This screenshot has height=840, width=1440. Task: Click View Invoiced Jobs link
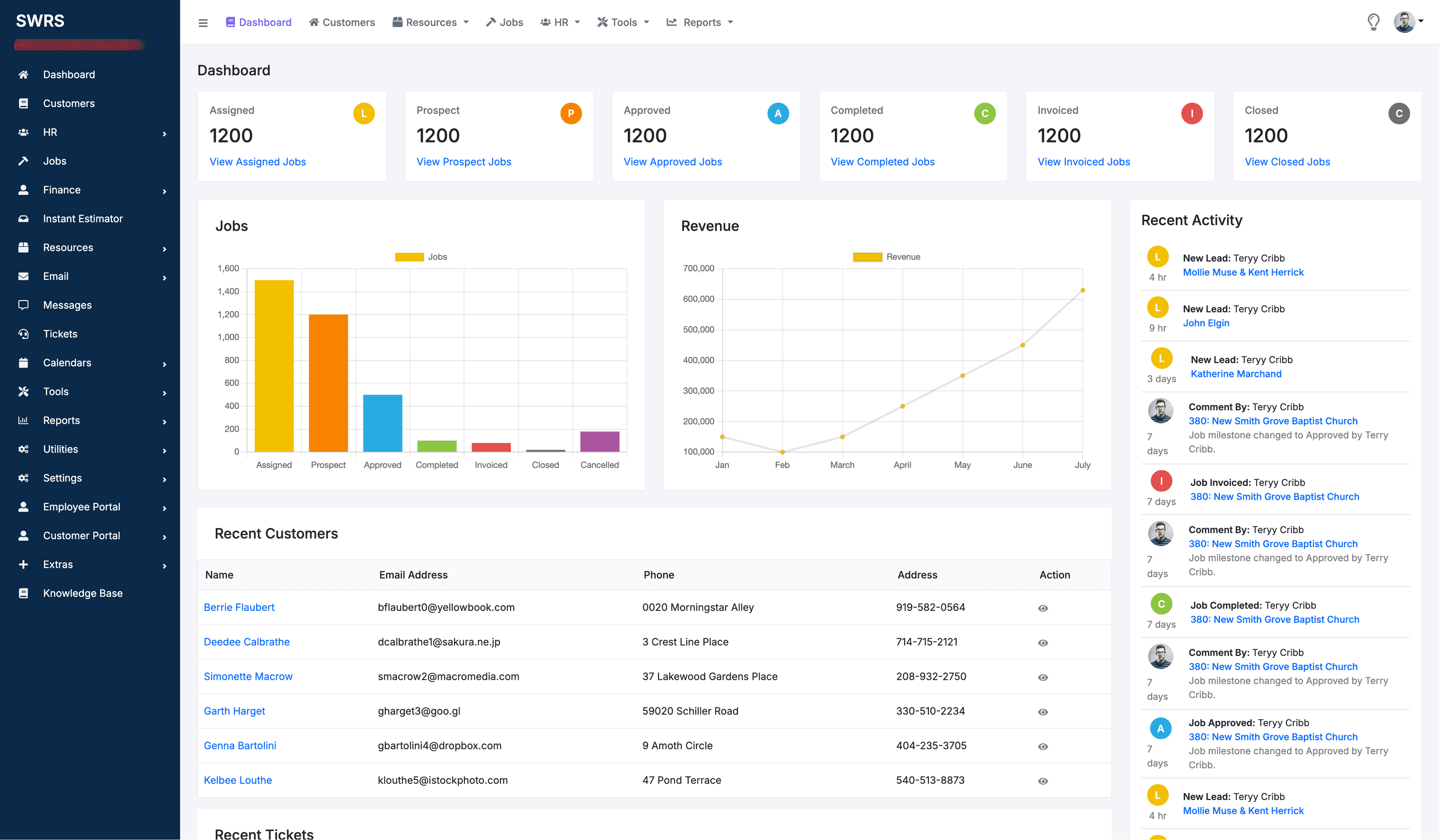click(1083, 162)
